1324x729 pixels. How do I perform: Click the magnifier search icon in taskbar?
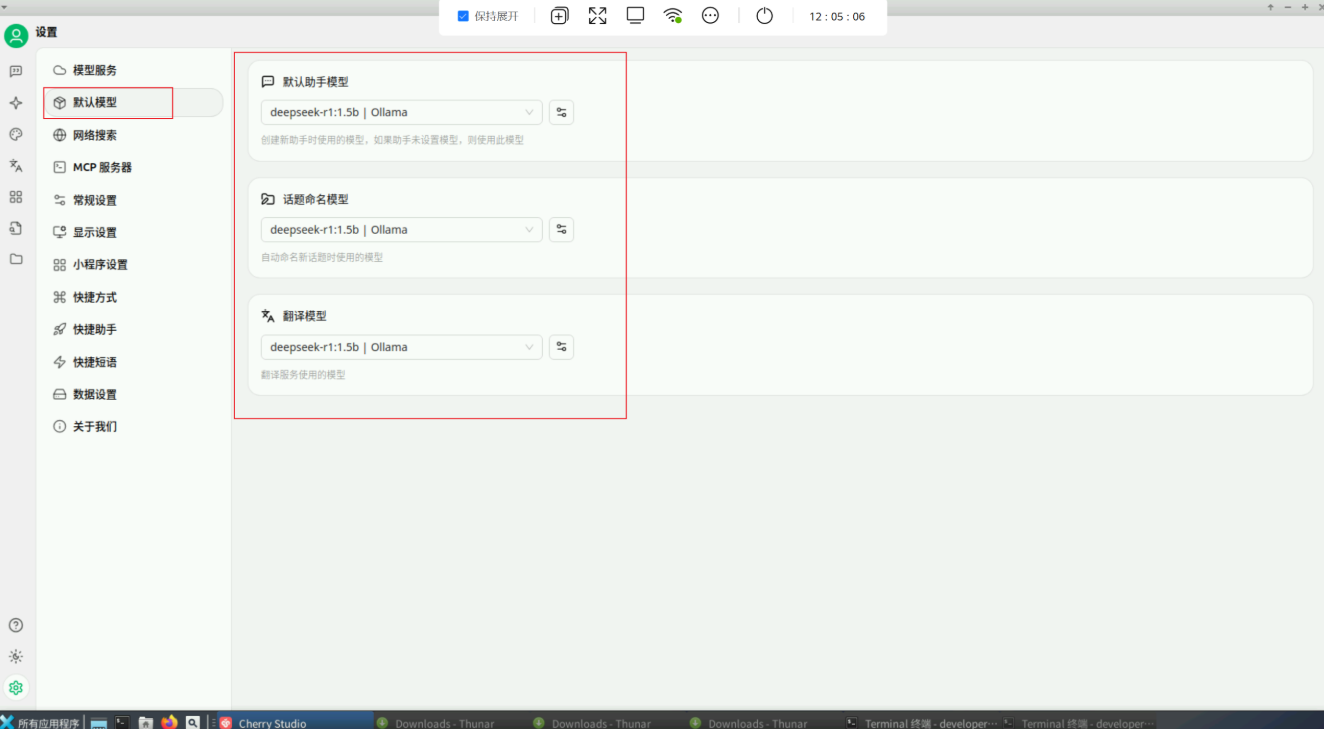click(193, 722)
